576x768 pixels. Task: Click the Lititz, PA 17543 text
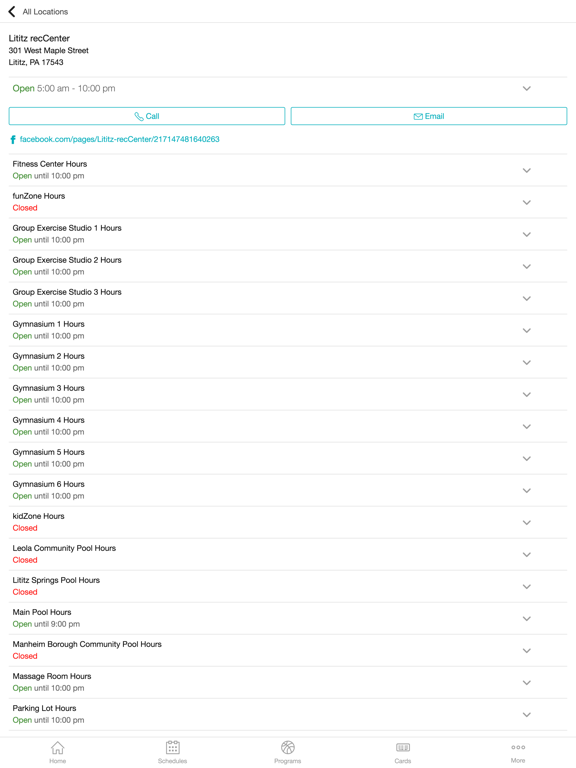(x=36, y=62)
